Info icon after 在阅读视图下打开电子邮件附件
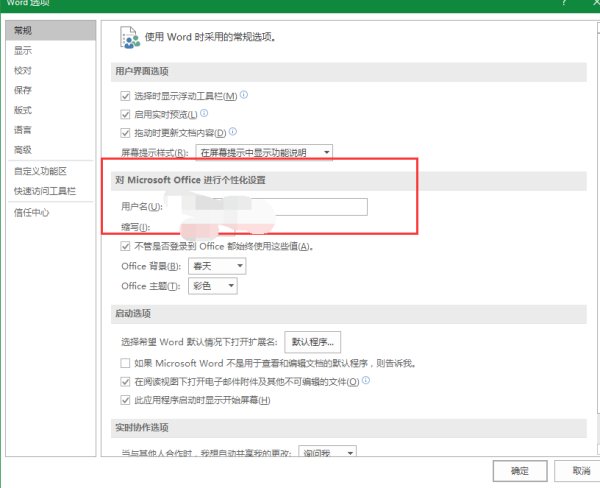Screen dimensions: 600x488 (366, 380)
